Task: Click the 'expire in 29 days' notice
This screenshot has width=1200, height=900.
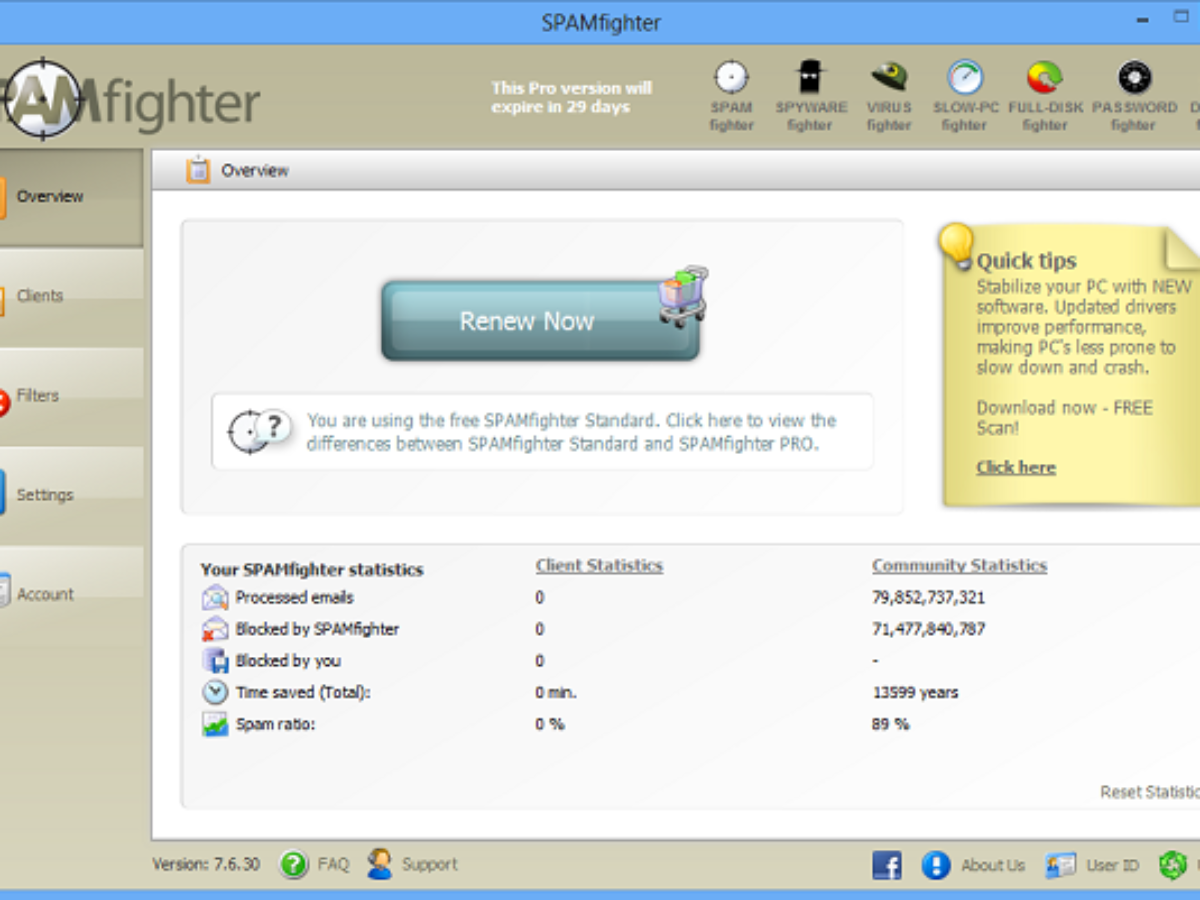Action: coord(571,98)
